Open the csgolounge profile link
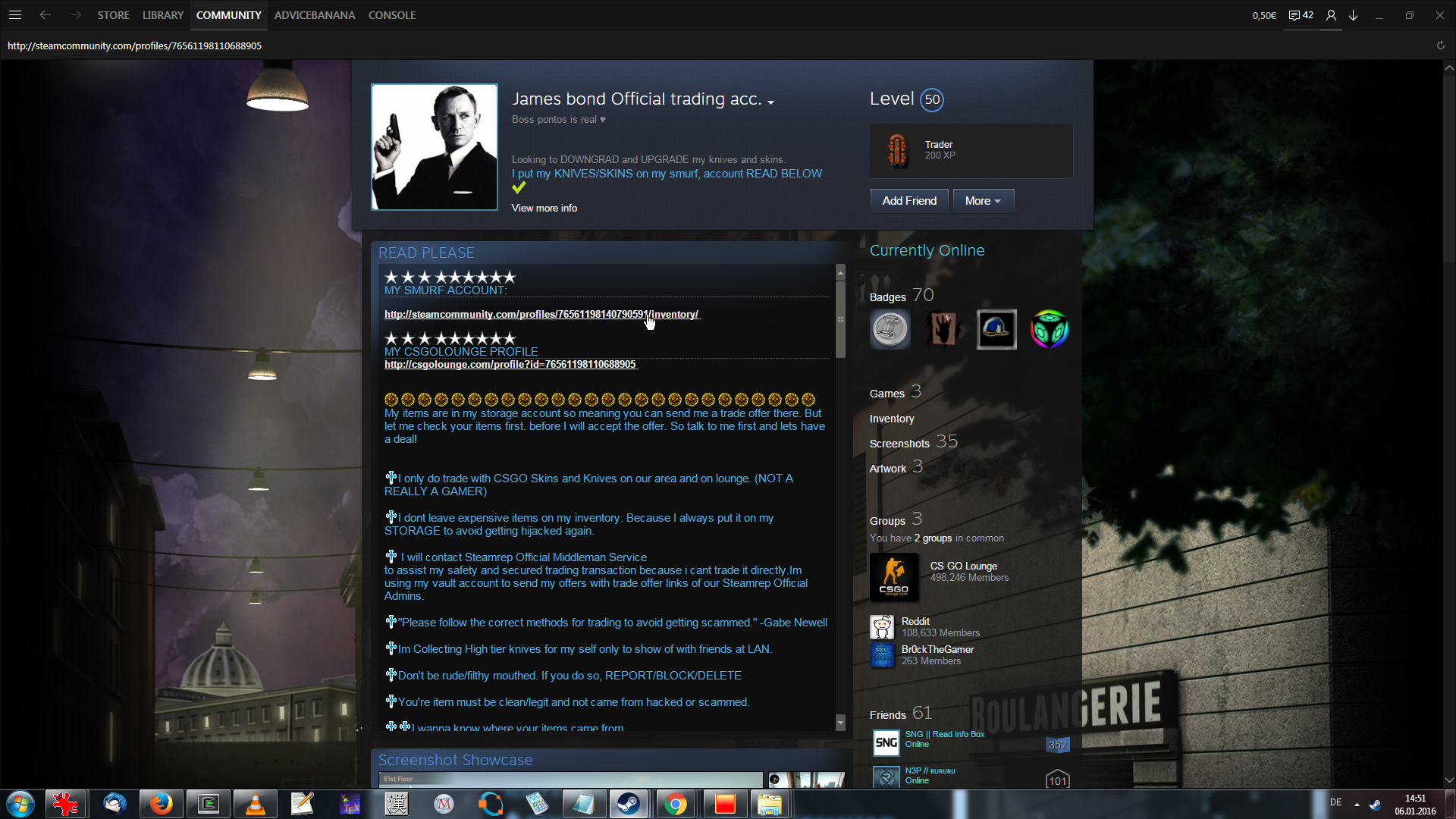The height and width of the screenshot is (819, 1456). click(x=510, y=365)
